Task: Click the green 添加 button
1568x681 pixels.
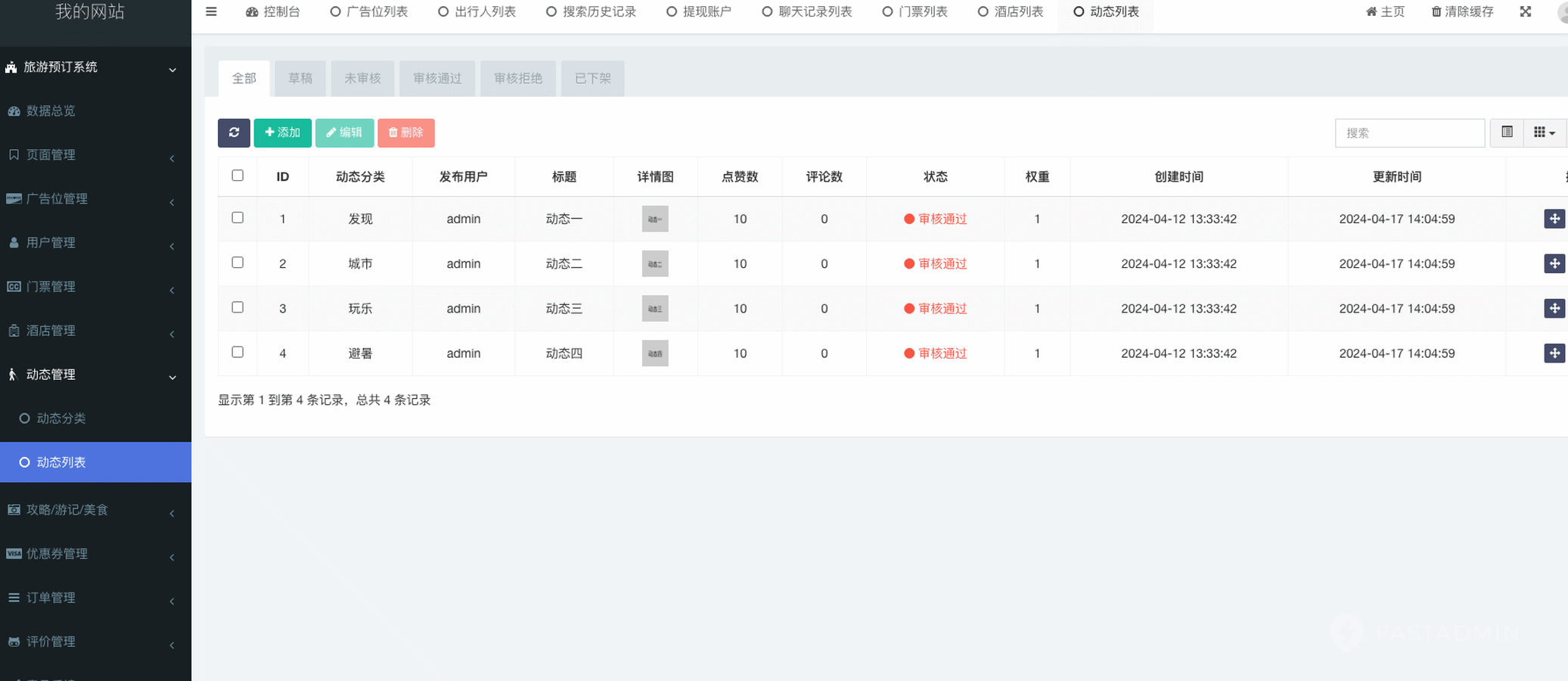Action: (282, 132)
